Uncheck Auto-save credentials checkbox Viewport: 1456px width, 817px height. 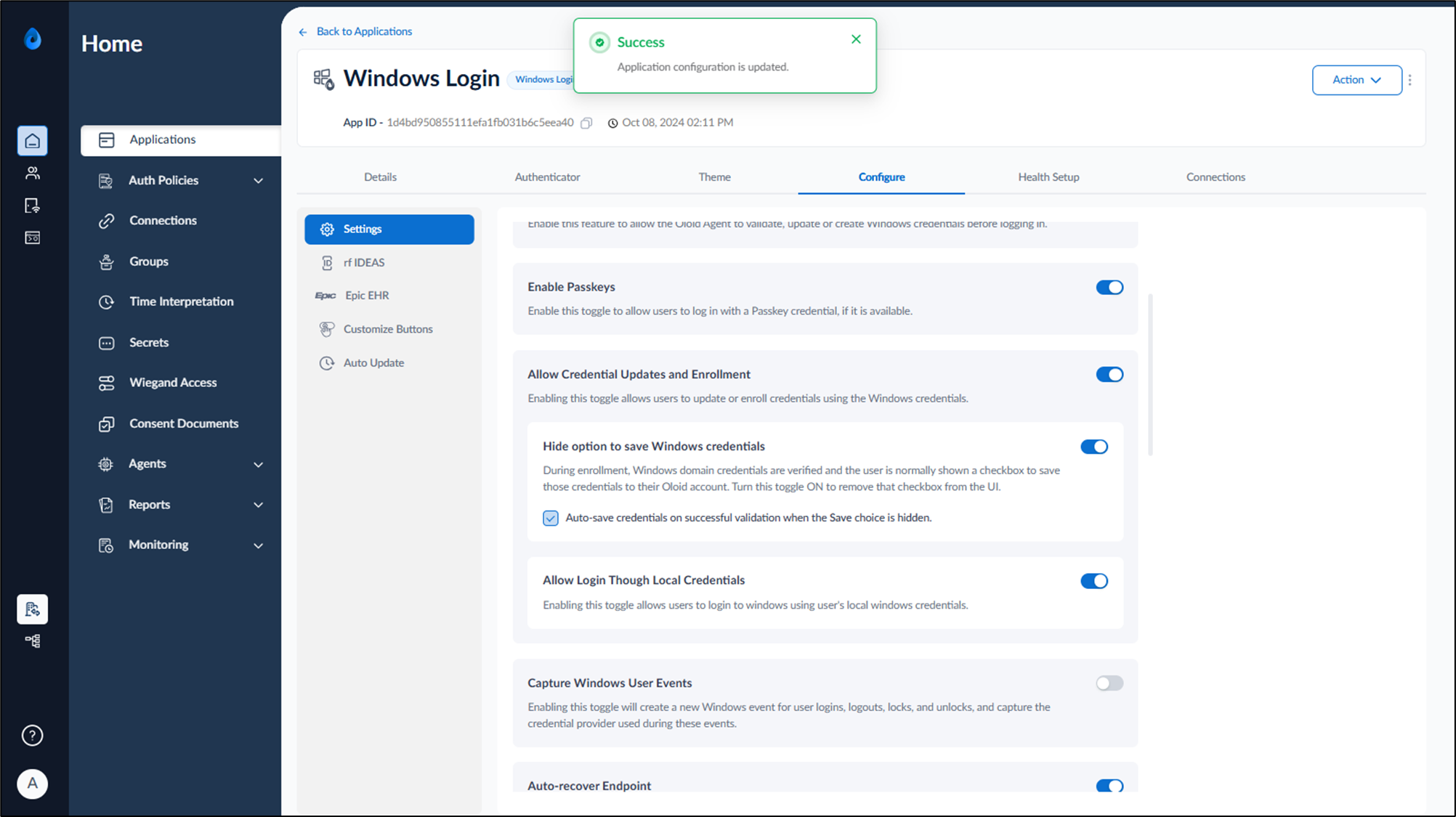coord(551,518)
